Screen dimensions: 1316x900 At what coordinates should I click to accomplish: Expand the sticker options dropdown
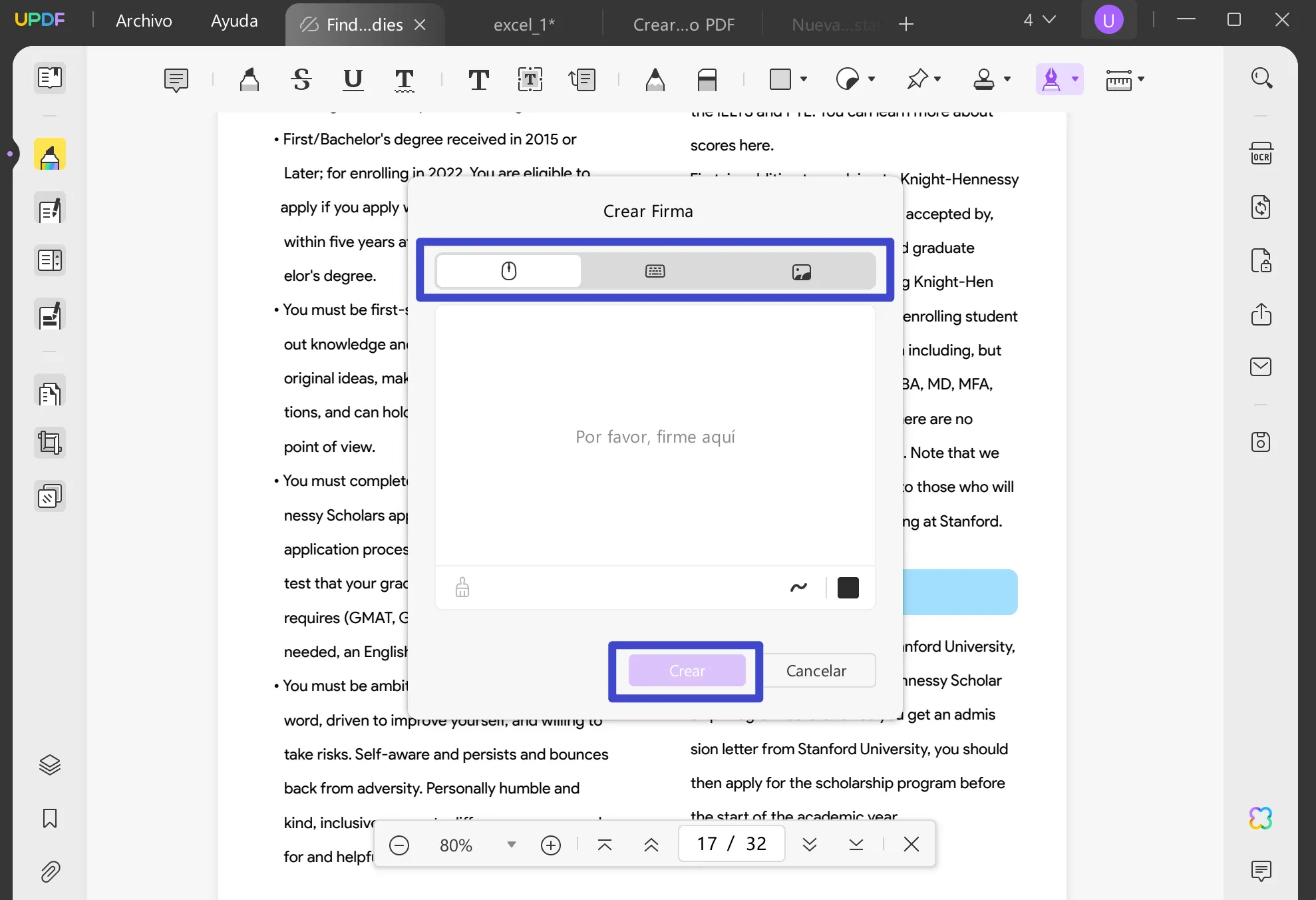872,79
